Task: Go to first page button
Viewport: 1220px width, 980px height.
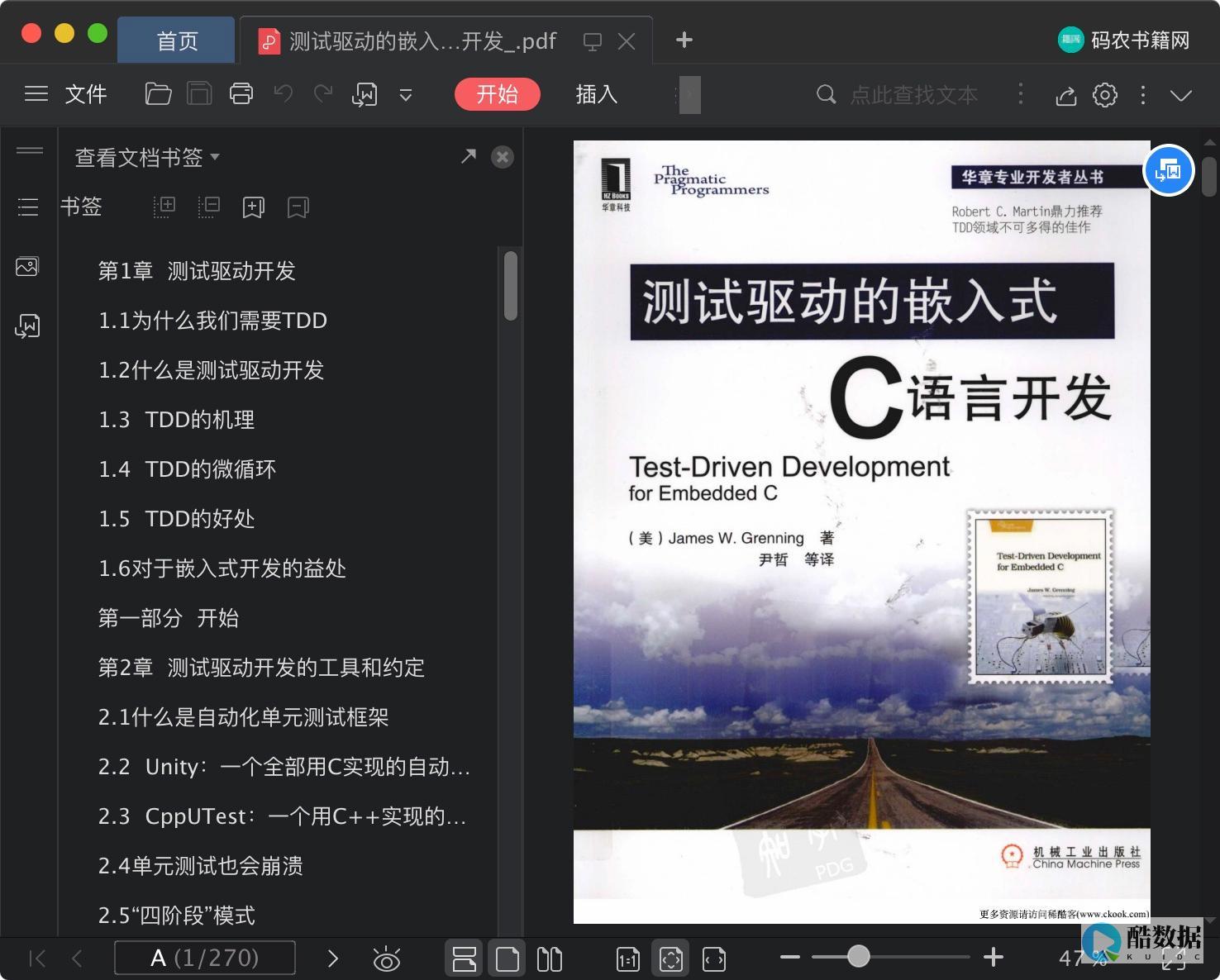Action: coord(37,959)
